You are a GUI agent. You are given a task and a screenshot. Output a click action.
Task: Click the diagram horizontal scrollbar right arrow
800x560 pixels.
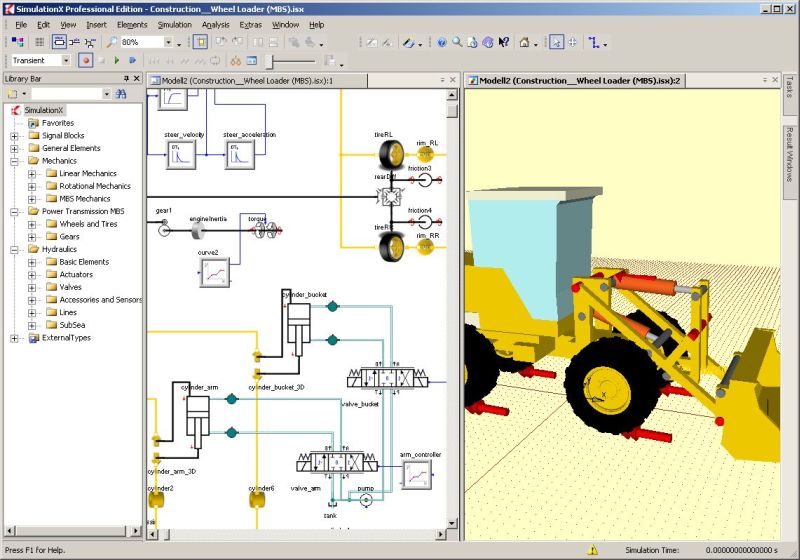click(441, 534)
